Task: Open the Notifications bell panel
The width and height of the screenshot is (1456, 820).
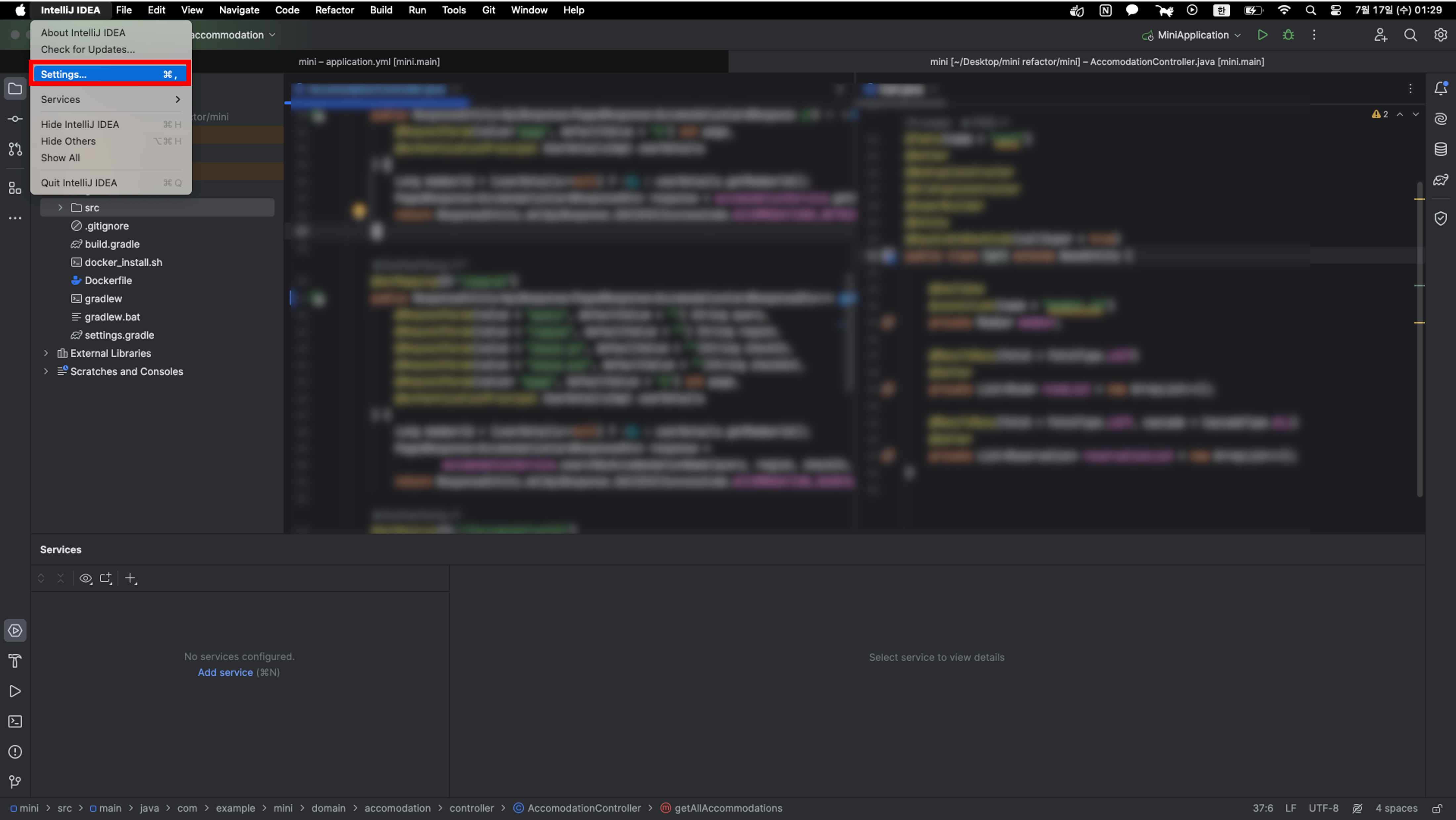Action: tap(1440, 89)
